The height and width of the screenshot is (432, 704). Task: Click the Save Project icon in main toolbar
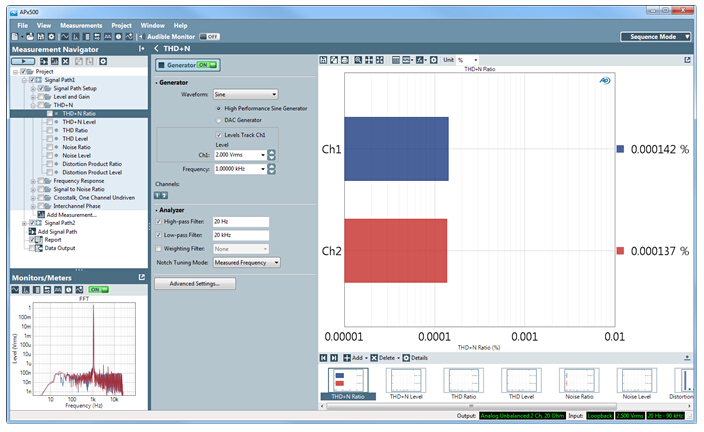tap(40, 37)
